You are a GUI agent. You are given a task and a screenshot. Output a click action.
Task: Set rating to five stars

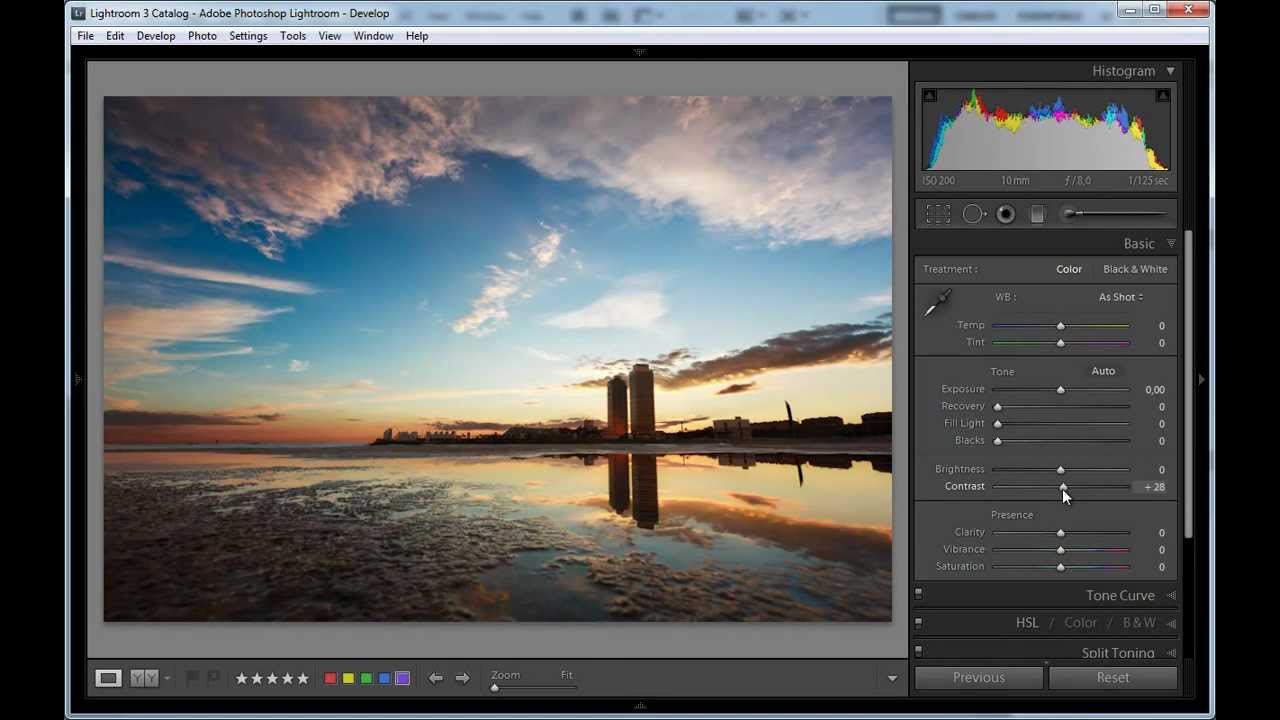[303, 678]
